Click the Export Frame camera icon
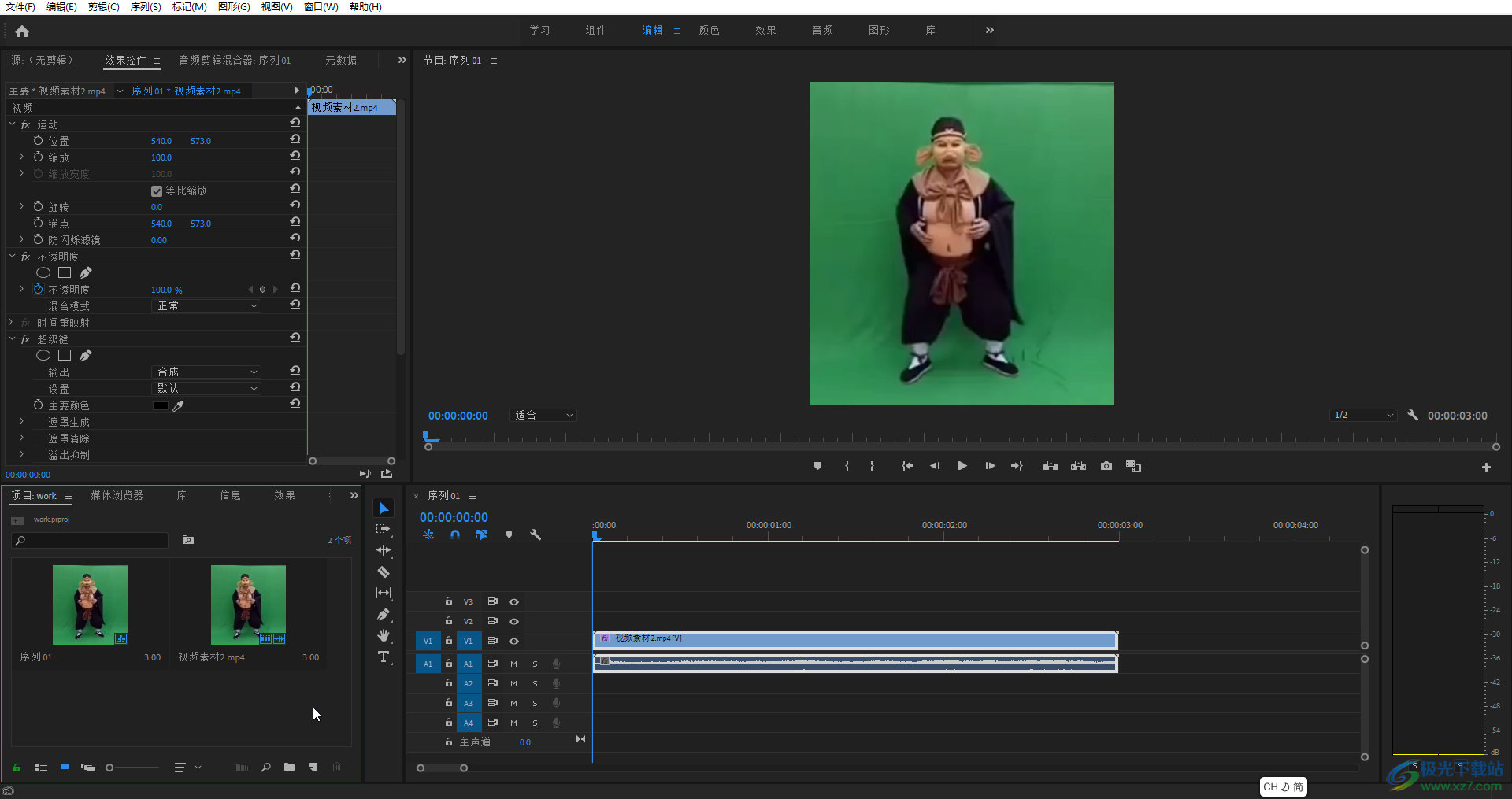 coord(1106,466)
